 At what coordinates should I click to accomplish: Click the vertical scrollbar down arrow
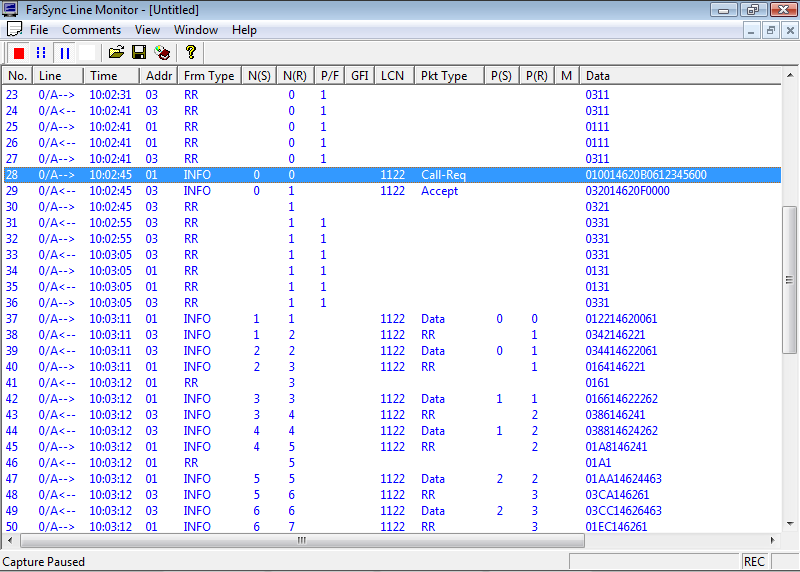pos(790,524)
